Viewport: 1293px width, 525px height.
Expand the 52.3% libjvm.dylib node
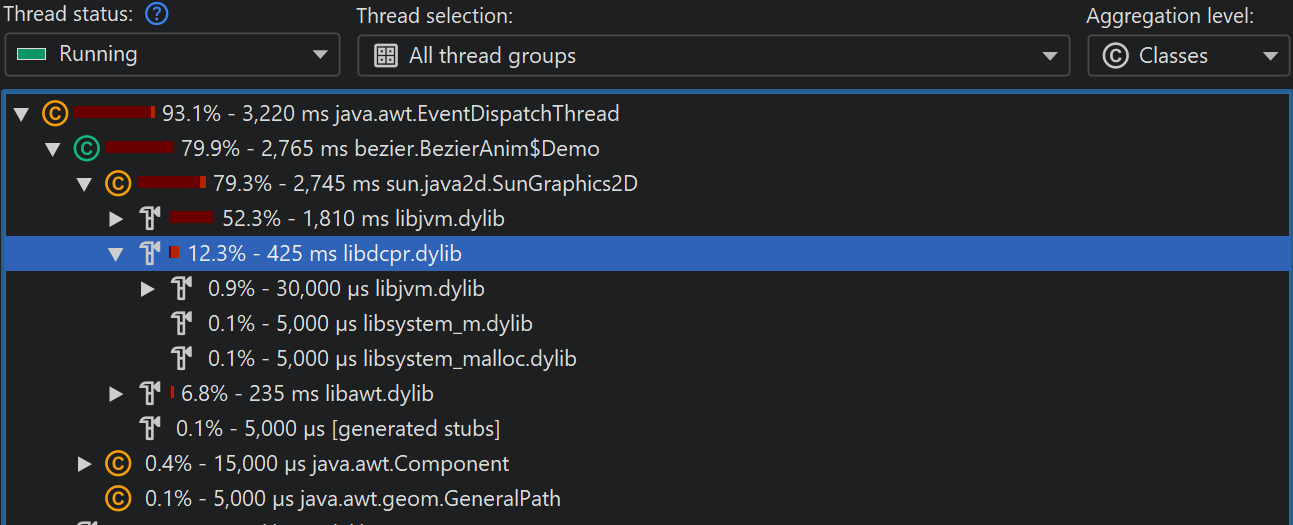click(117, 219)
